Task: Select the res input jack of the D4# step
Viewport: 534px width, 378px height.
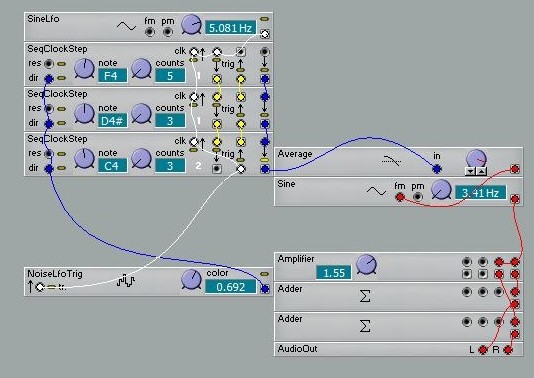Action: click(49, 109)
